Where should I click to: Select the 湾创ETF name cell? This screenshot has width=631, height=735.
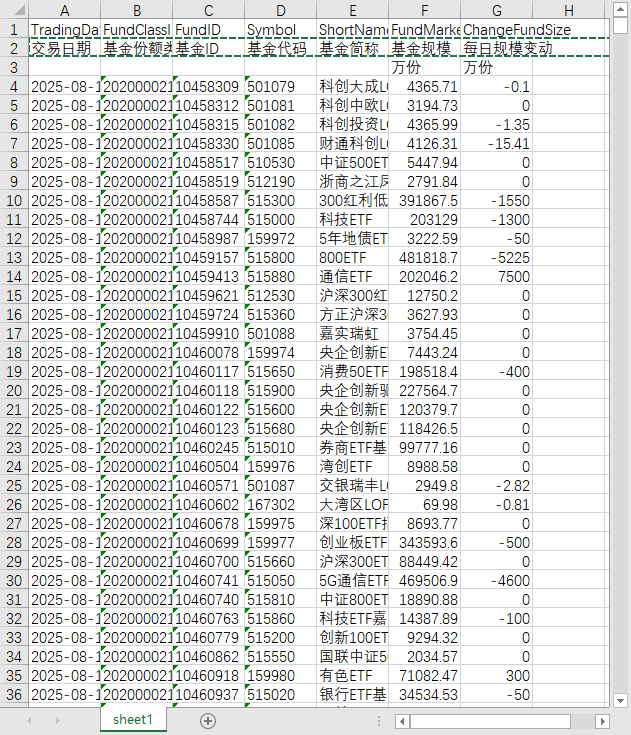point(353,466)
